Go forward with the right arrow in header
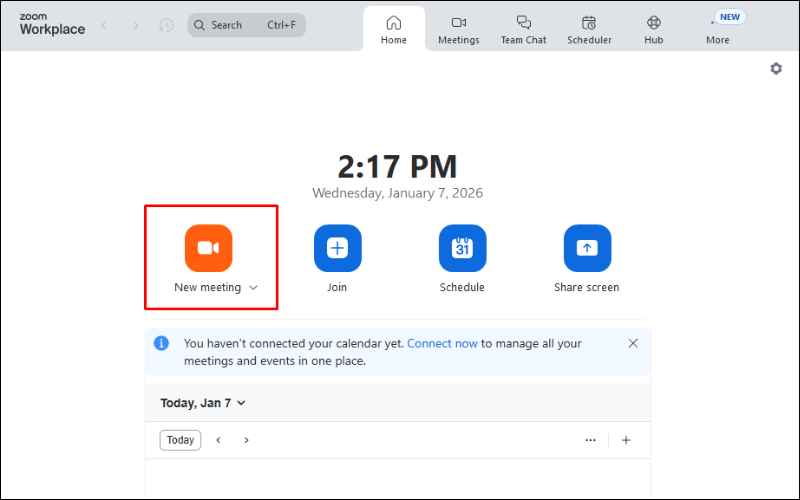The height and width of the screenshot is (500, 800). 135,25
